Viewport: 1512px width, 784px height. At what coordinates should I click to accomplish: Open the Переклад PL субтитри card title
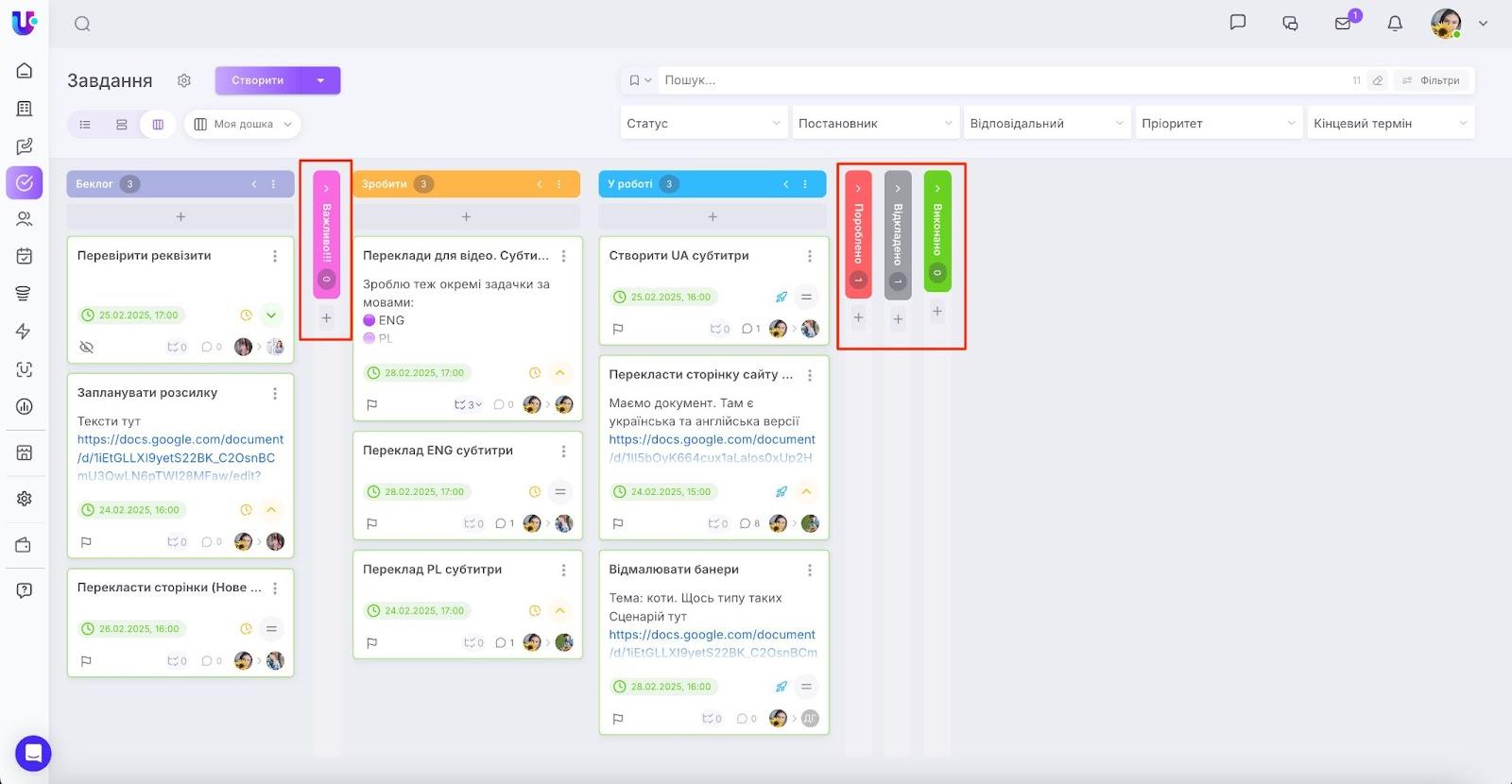432,570
